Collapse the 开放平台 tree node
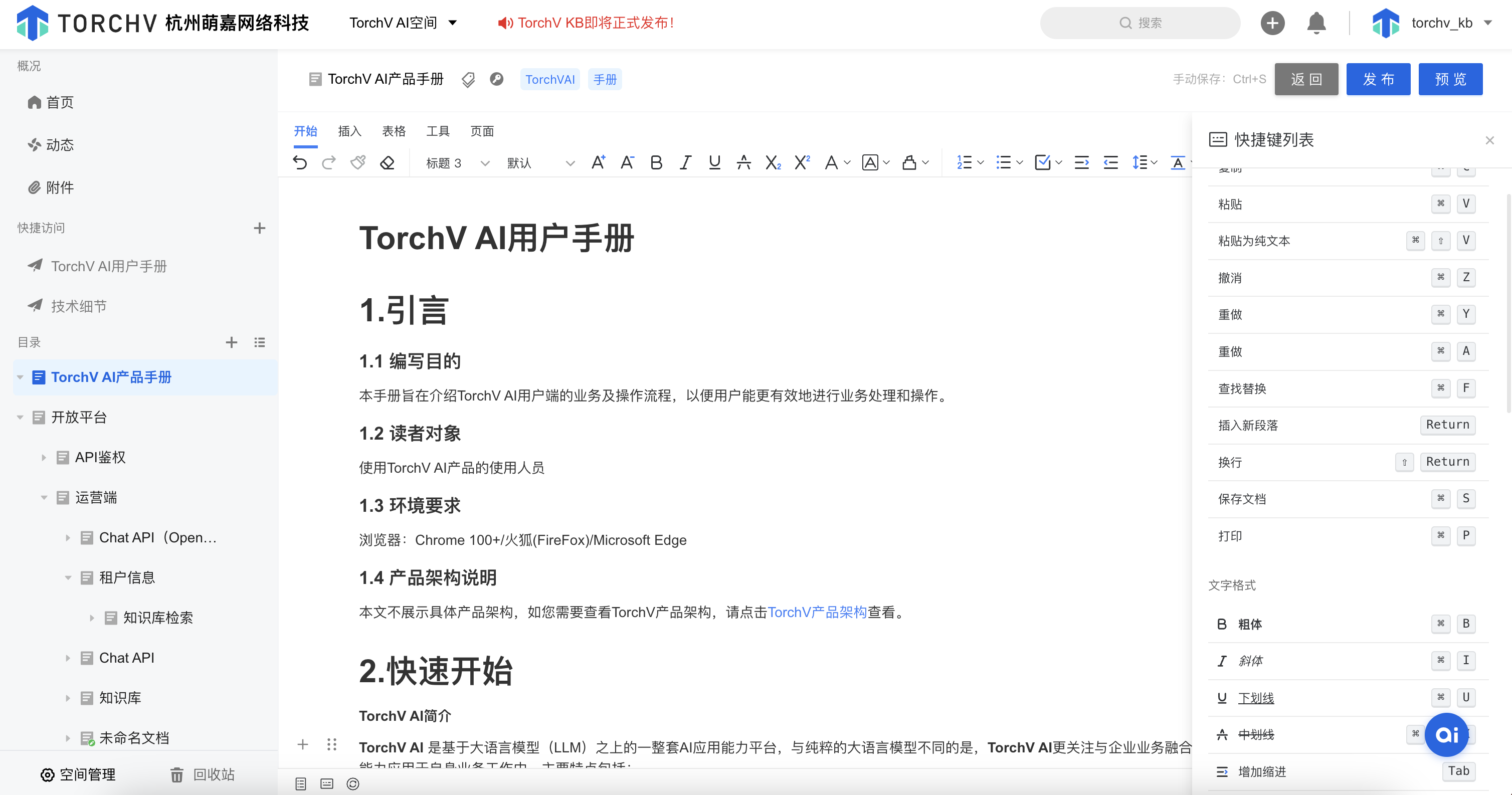The height and width of the screenshot is (795, 1512). click(x=20, y=417)
